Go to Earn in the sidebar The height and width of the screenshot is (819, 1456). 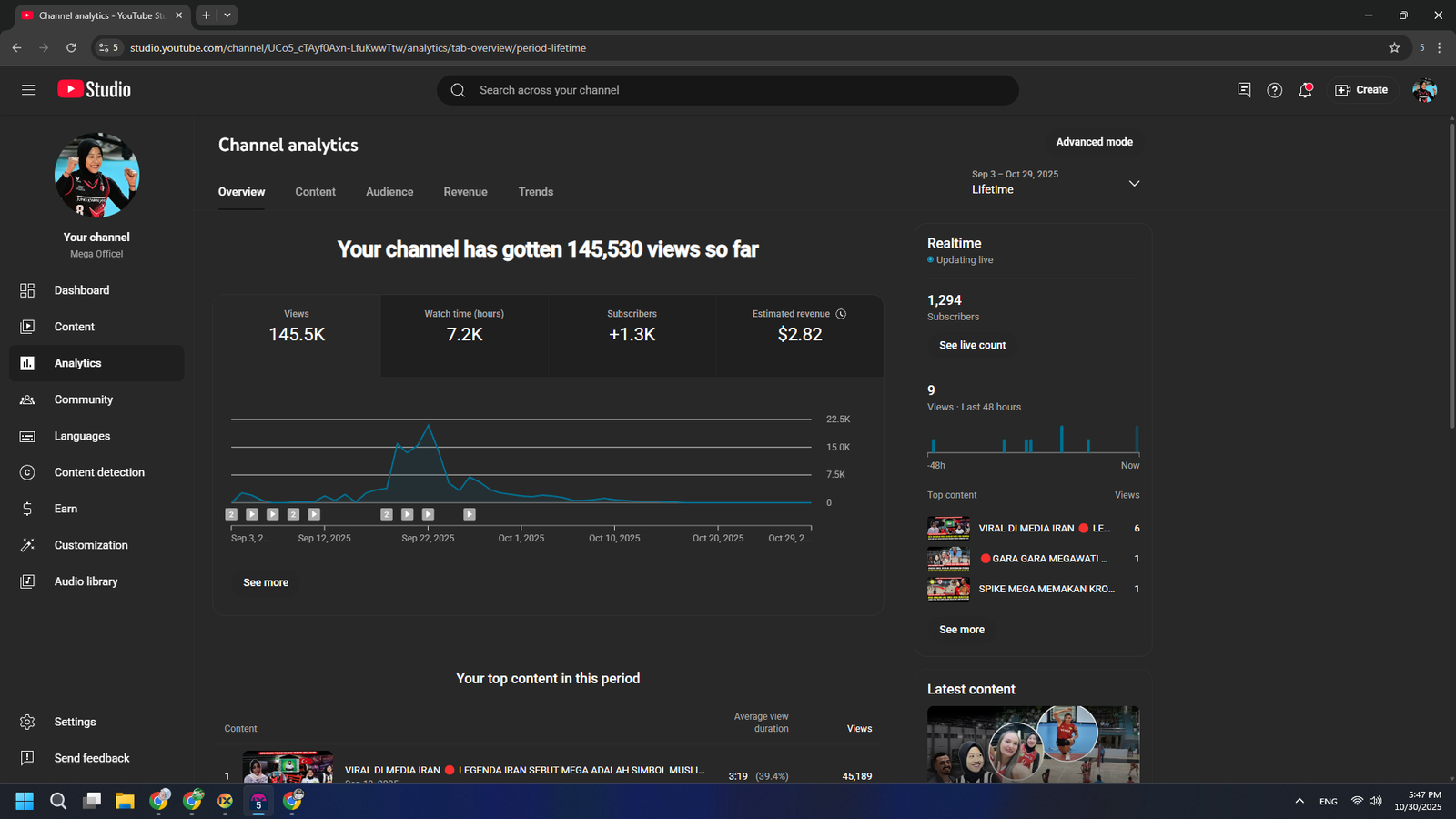coord(66,509)
